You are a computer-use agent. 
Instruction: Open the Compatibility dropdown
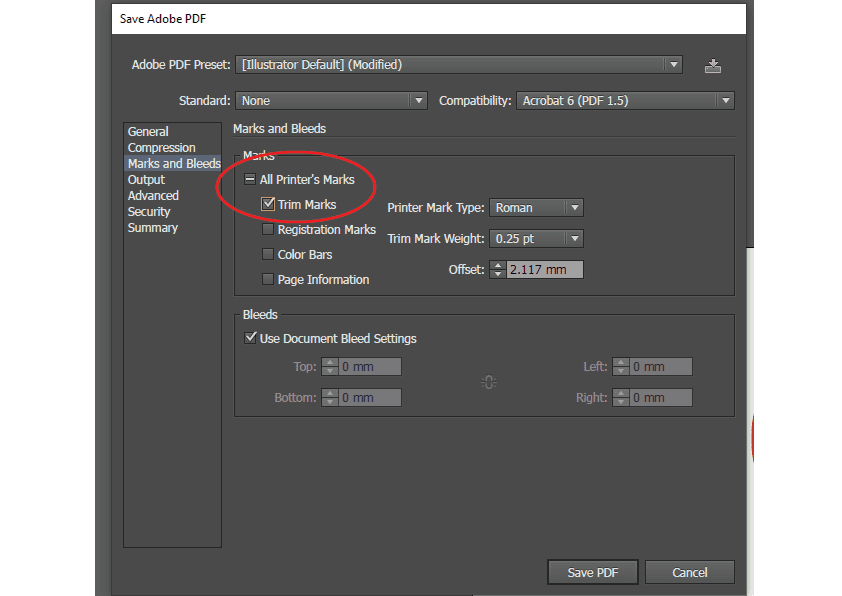point(625,100)
